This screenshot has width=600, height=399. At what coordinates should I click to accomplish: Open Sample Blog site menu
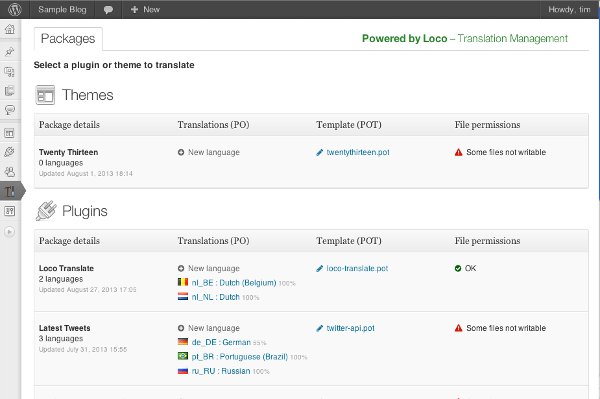62,10
